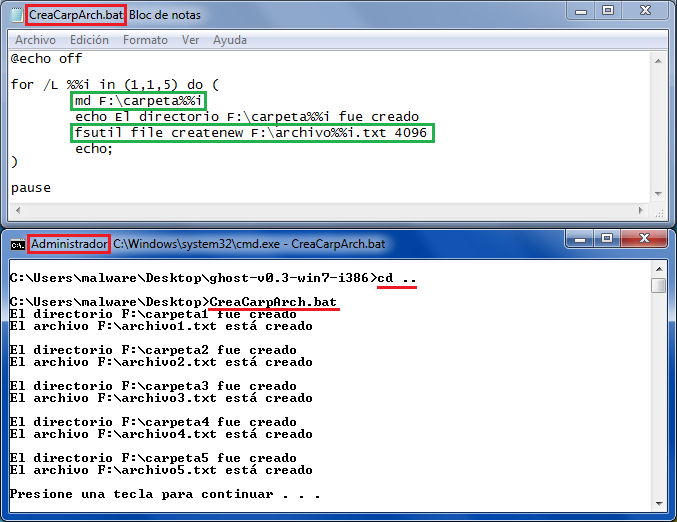
Task: Click Notepad vertical scrollbar up arrow
Action: pos(658,61)
